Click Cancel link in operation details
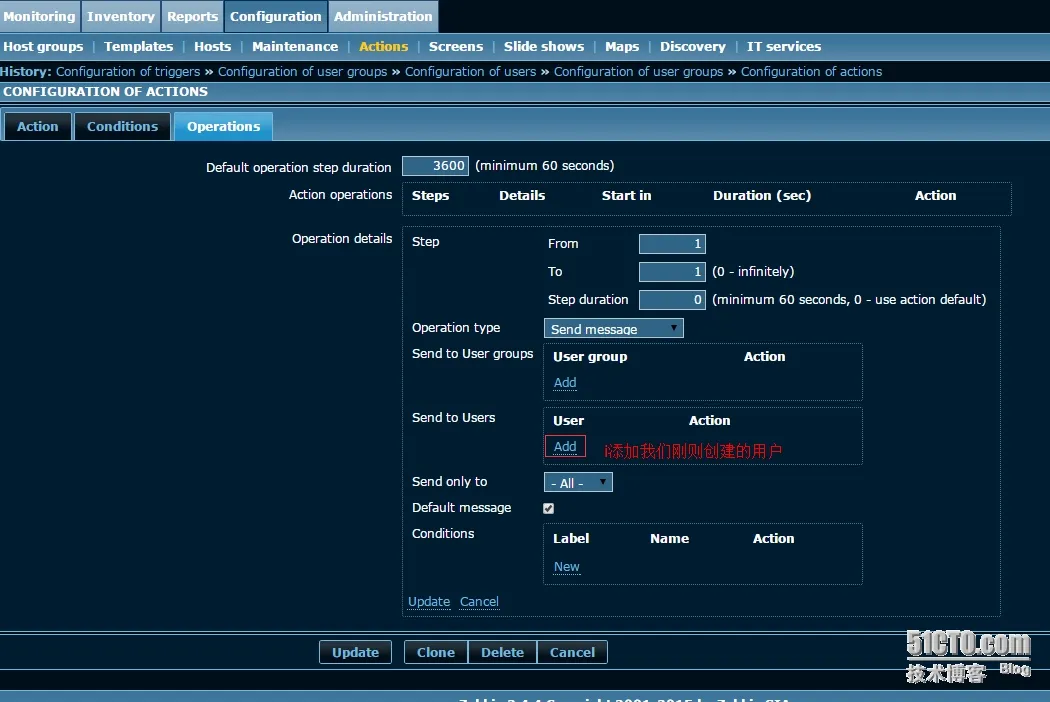The image size is (1050, 702). tap(479, 602)
